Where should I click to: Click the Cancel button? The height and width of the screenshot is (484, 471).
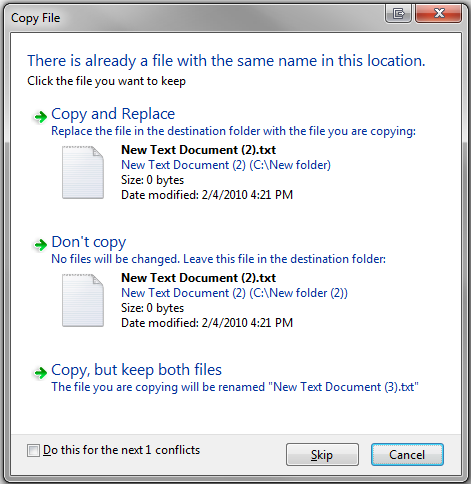tap(407, 454)
